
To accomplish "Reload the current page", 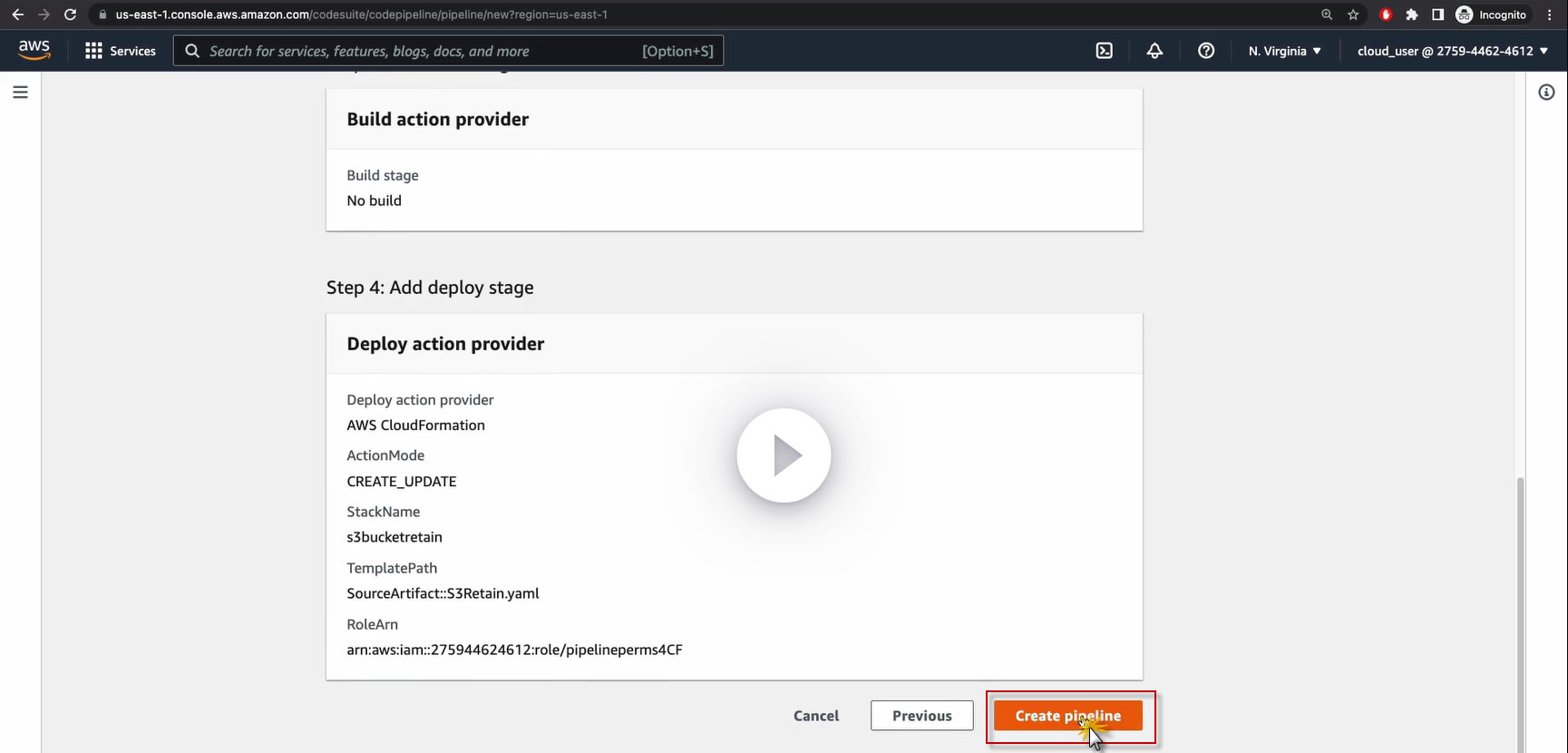I will click(70, 15).
